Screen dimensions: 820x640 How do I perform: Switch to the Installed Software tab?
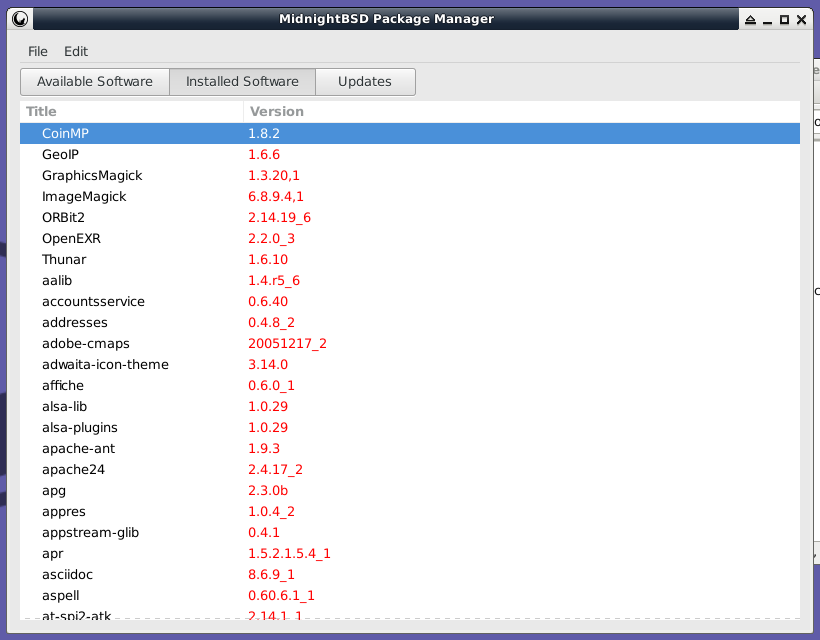click(242, 82)
